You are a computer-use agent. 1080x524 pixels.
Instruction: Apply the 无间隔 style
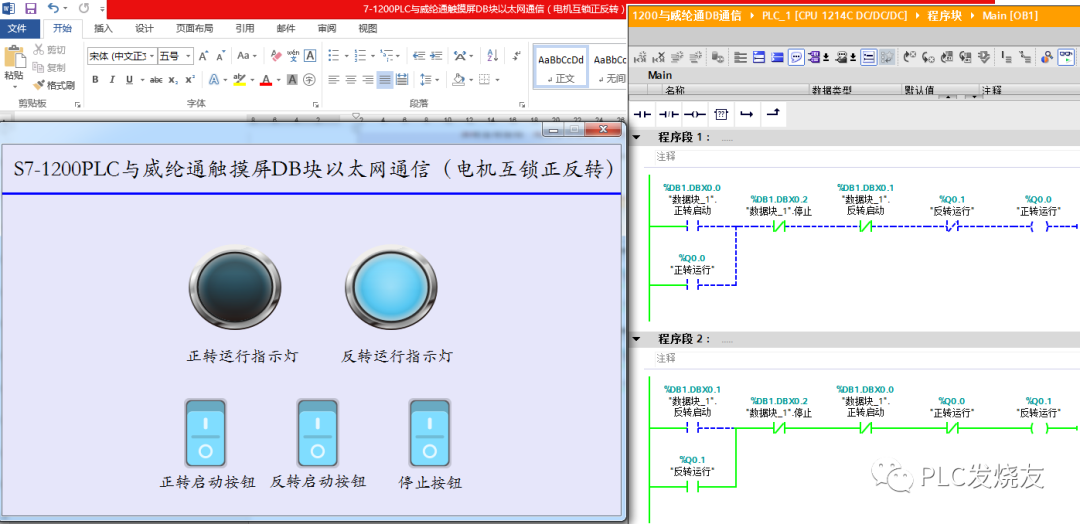point(610,67)
